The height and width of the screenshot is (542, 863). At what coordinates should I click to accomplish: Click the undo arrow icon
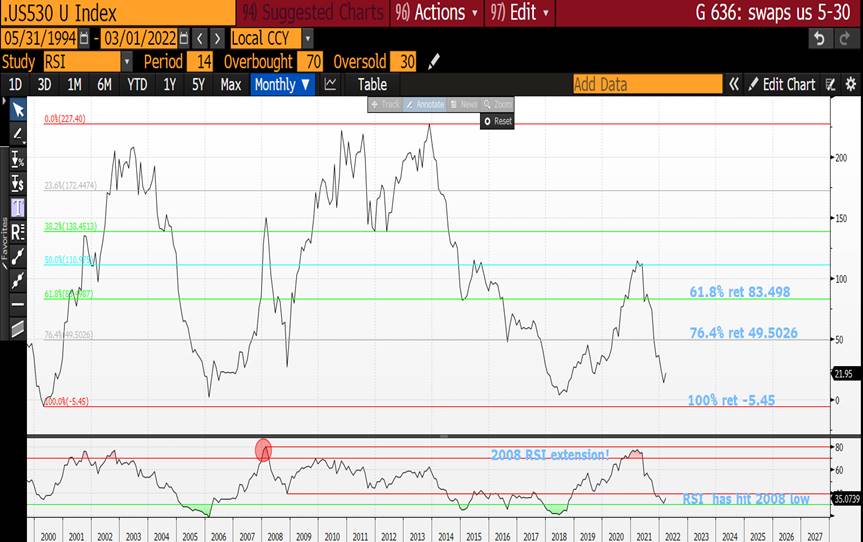coord(820,38)
